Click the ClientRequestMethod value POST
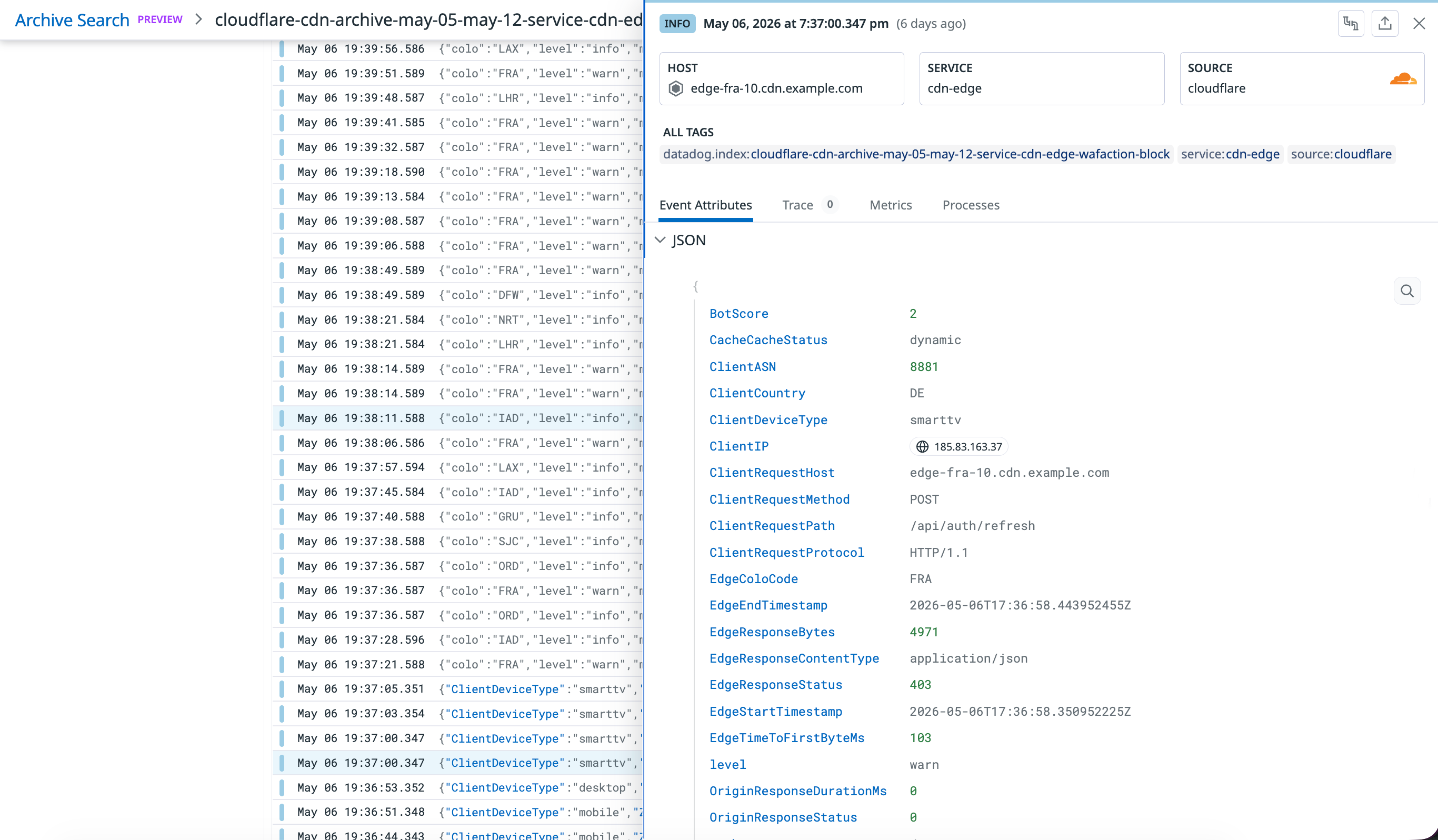 (924, 499)
